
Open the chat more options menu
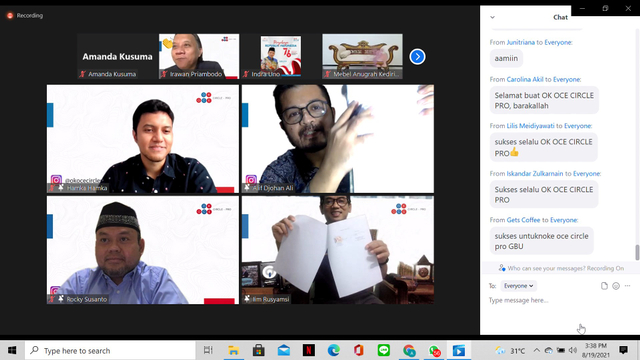(x=627, y=286)
